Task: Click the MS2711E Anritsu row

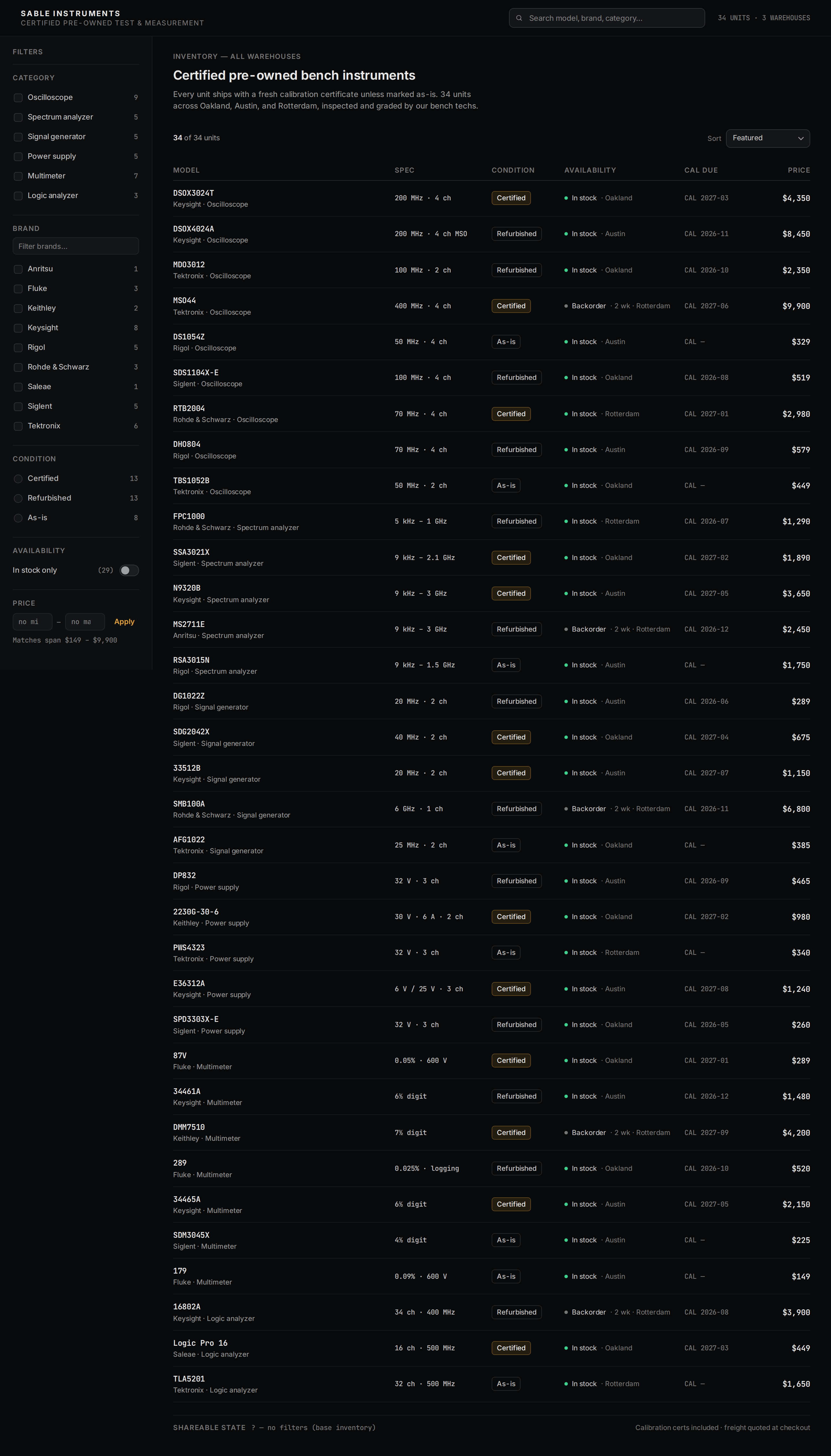Action: [x=491, y=629]
